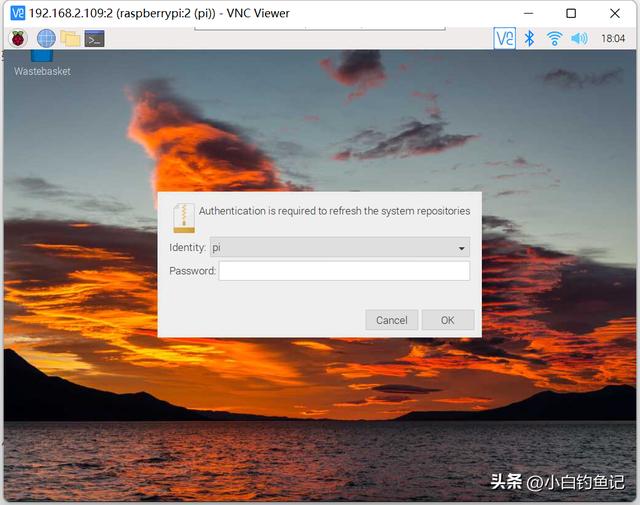Close the VNC Viewer window

click(x=615, y=13)
